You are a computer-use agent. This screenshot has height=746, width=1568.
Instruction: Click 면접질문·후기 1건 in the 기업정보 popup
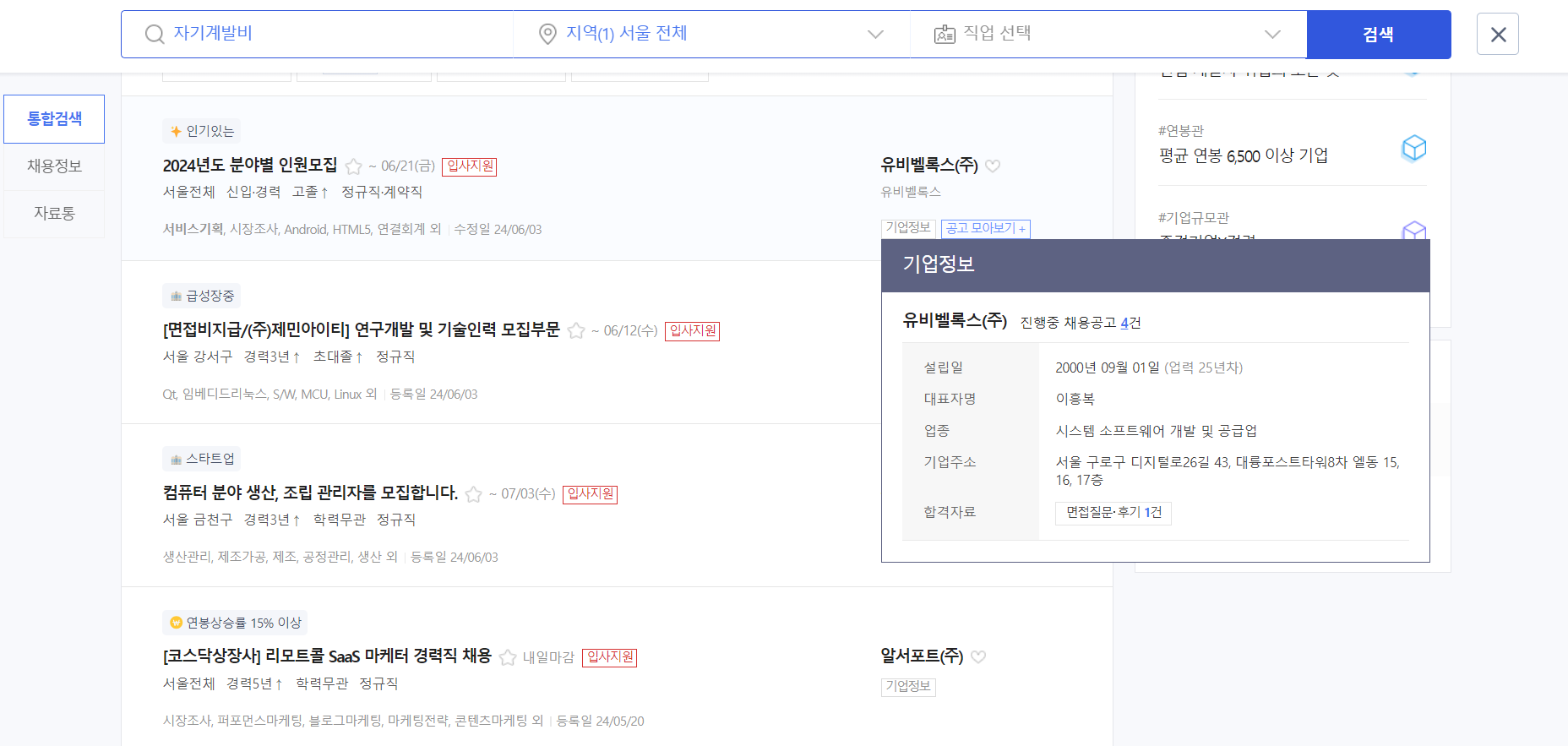click(1113, 513)
